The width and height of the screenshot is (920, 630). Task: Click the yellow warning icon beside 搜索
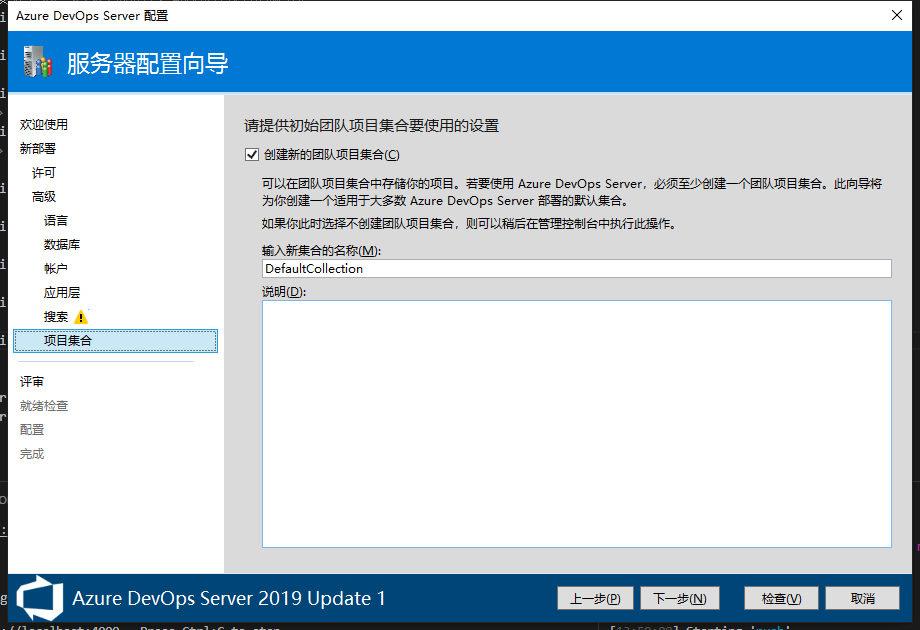[82, 317]
